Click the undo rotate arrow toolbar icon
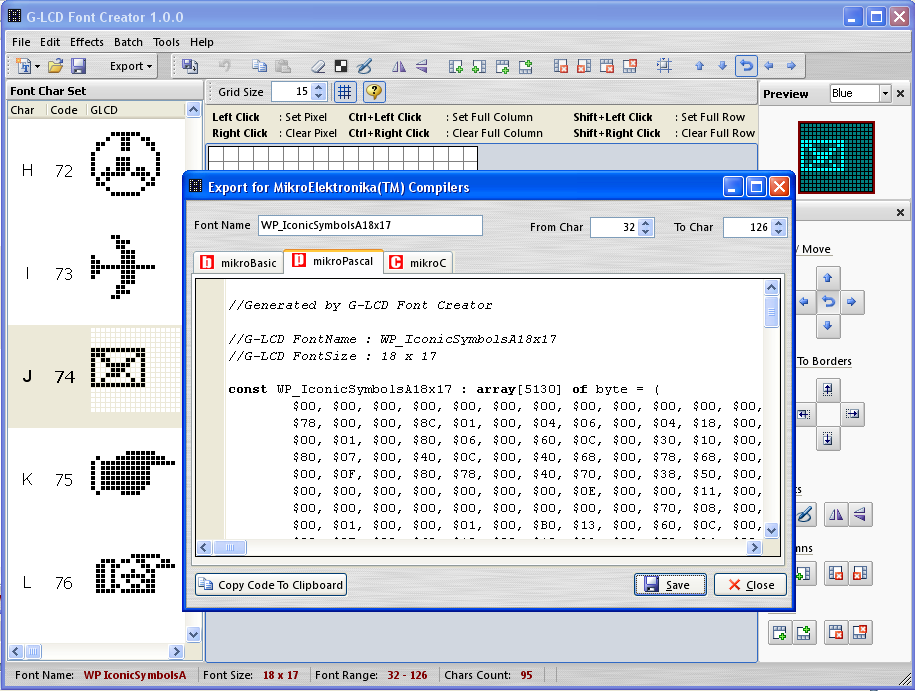The height and width of the screenshot is (691, 915). (x=746, y=66)
